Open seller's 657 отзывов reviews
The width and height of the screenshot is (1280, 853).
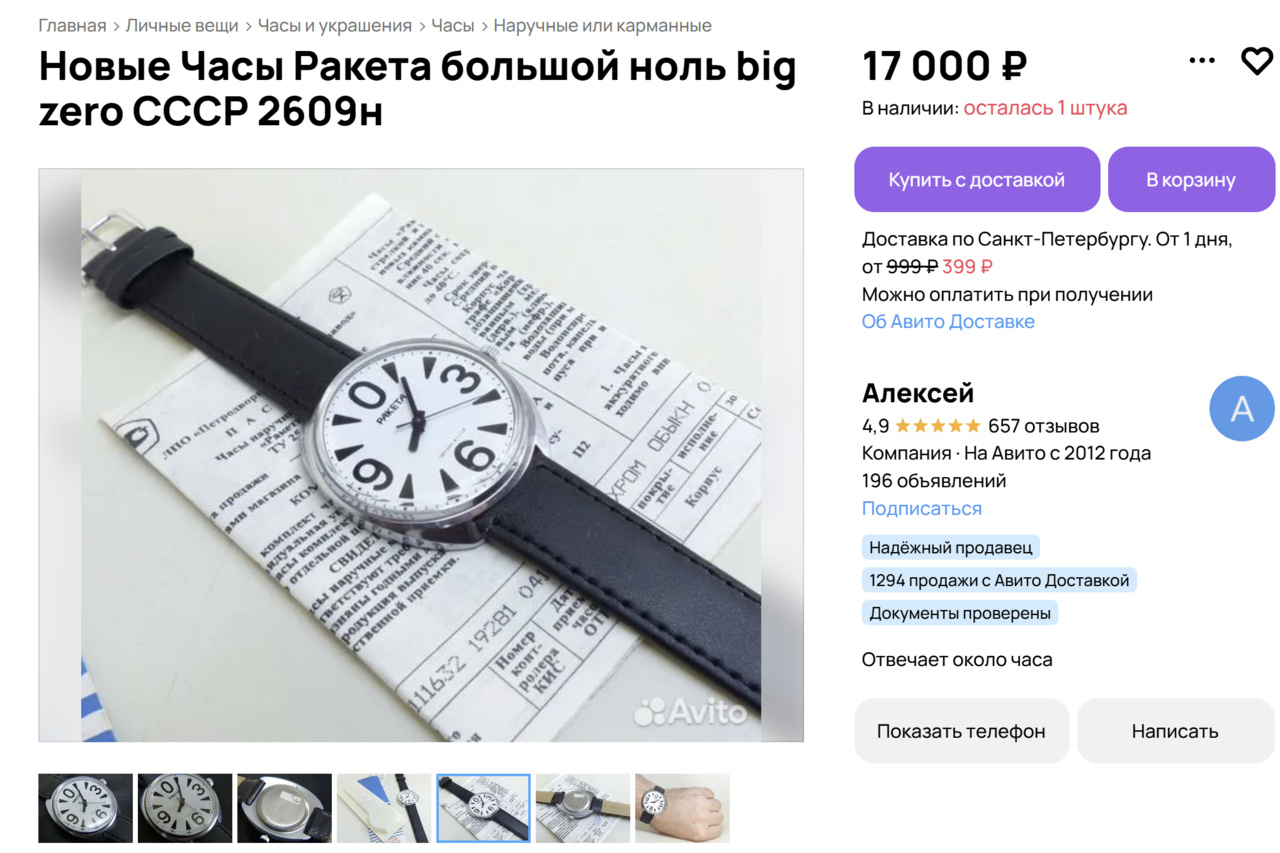point(1044,426)
